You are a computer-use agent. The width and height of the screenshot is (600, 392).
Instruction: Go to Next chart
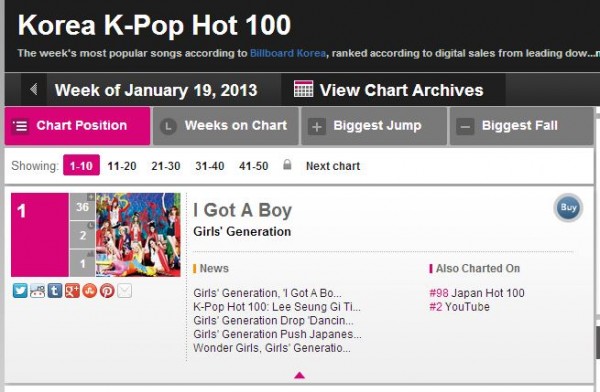[333, 166]
